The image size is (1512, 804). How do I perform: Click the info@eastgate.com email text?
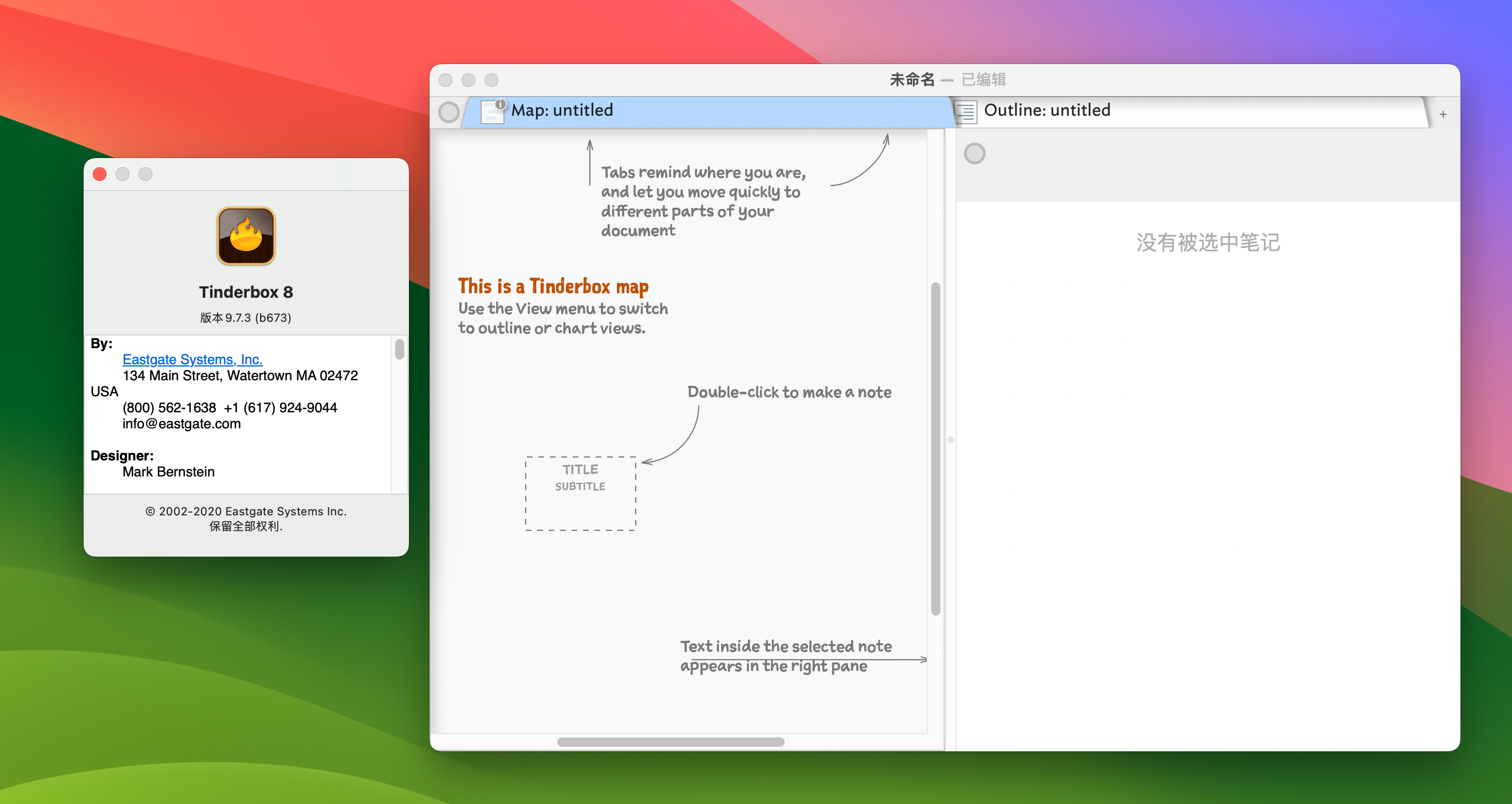click(182, 424)
